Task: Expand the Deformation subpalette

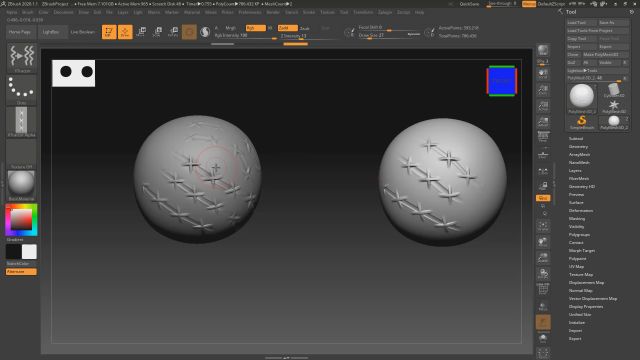Action: [x=581, y=211]
